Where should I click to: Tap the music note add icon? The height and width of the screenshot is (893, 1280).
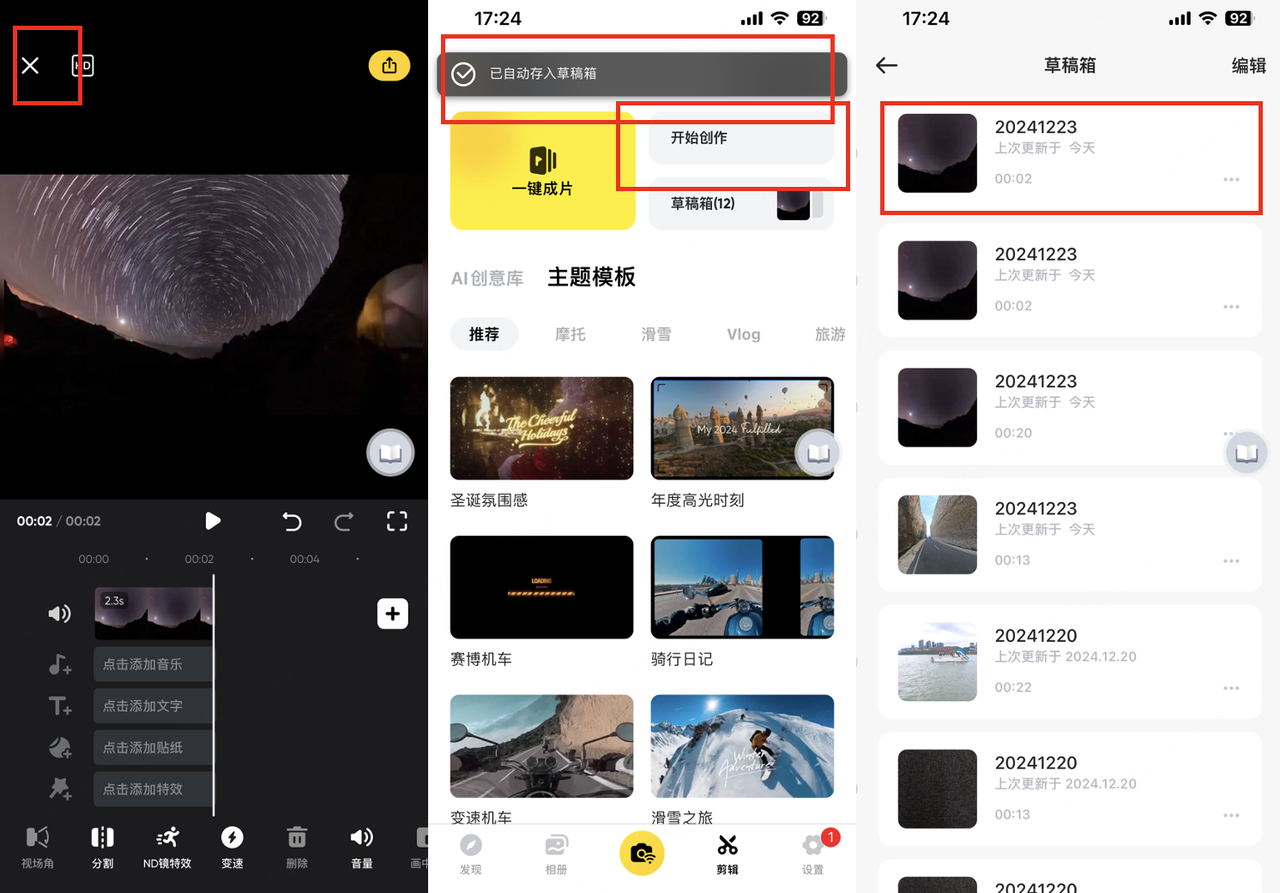pyautogui.click(x=59, y=664)
